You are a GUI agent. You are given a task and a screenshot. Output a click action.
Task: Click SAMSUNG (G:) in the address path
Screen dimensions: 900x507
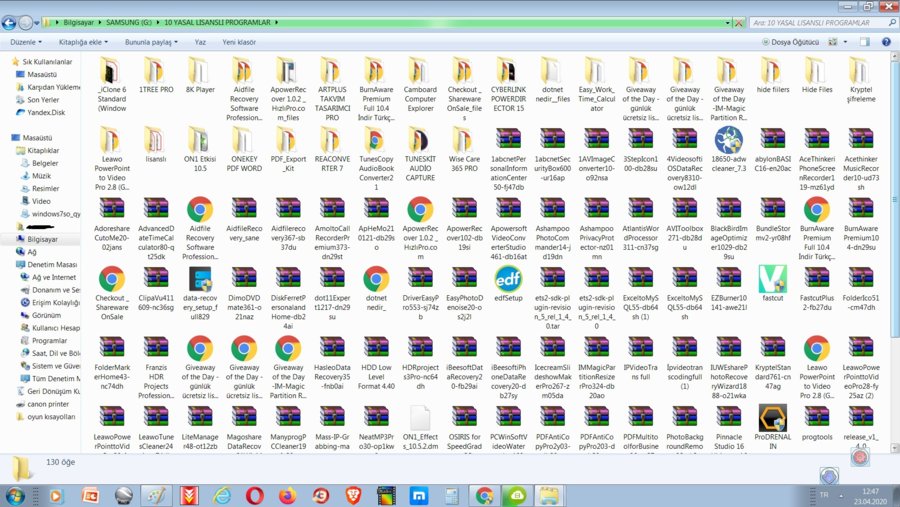[129, 21]
